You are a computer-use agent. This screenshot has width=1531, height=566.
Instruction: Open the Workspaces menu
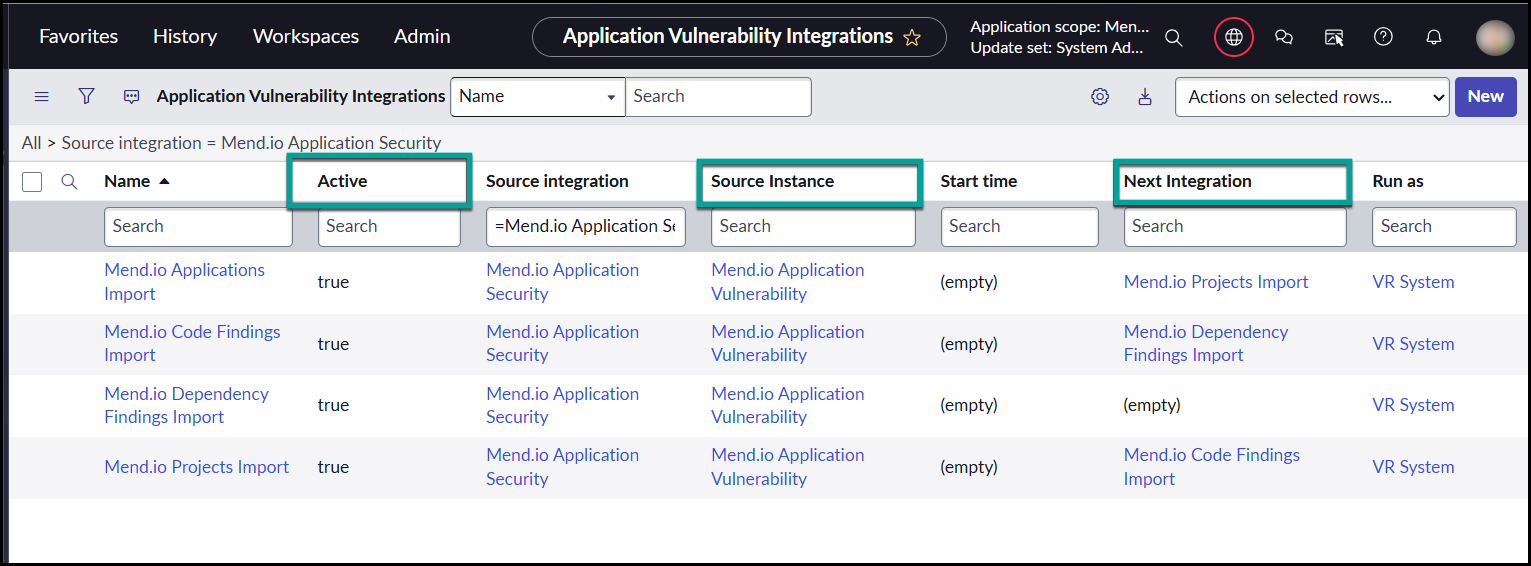(306, 37)
